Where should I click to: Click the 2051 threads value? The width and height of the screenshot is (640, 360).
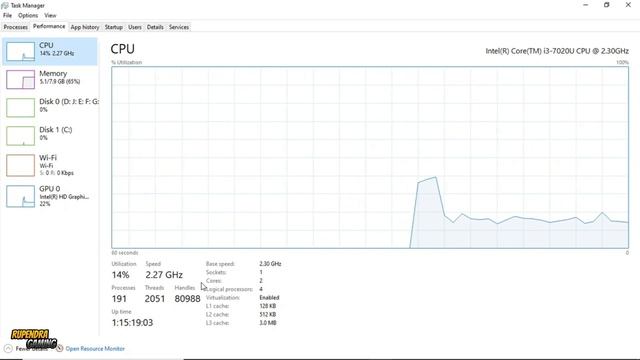155,299
